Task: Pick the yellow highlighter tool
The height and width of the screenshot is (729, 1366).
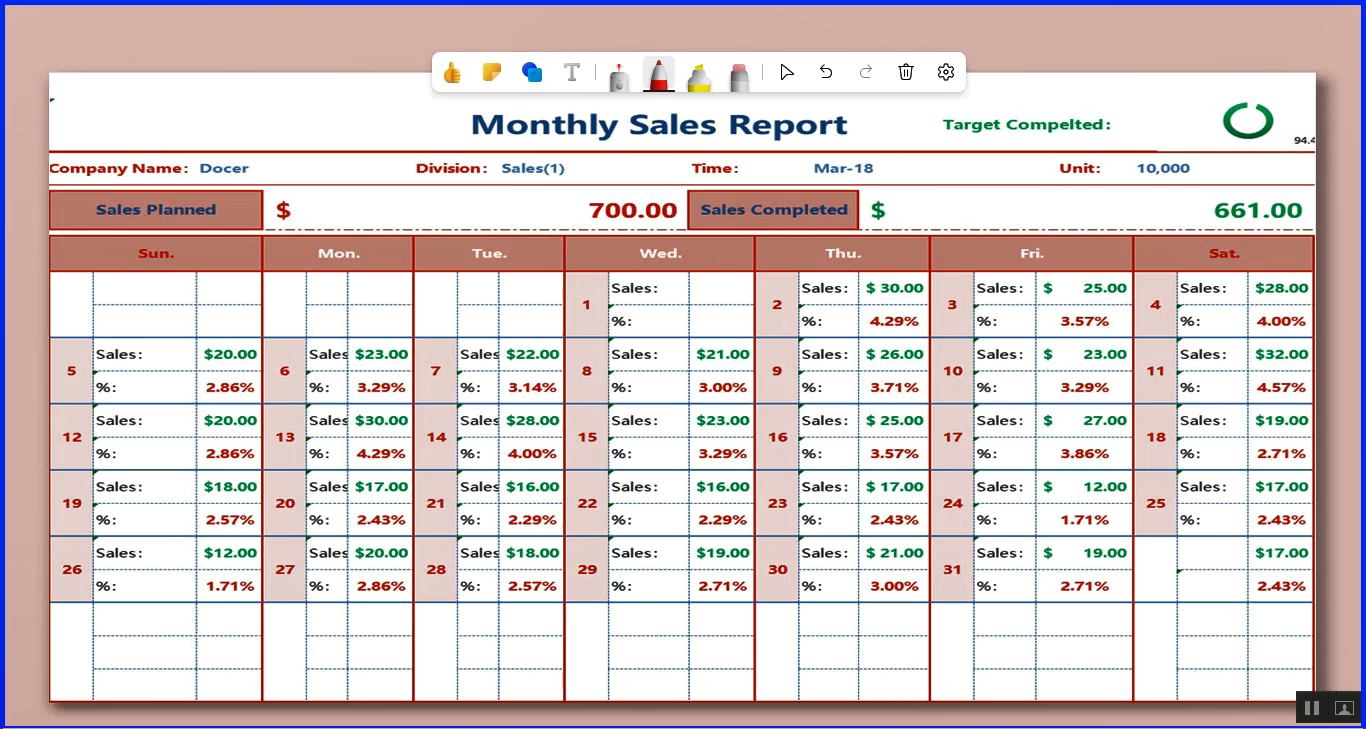Action: pyautogui.click(x=699, y=75)
